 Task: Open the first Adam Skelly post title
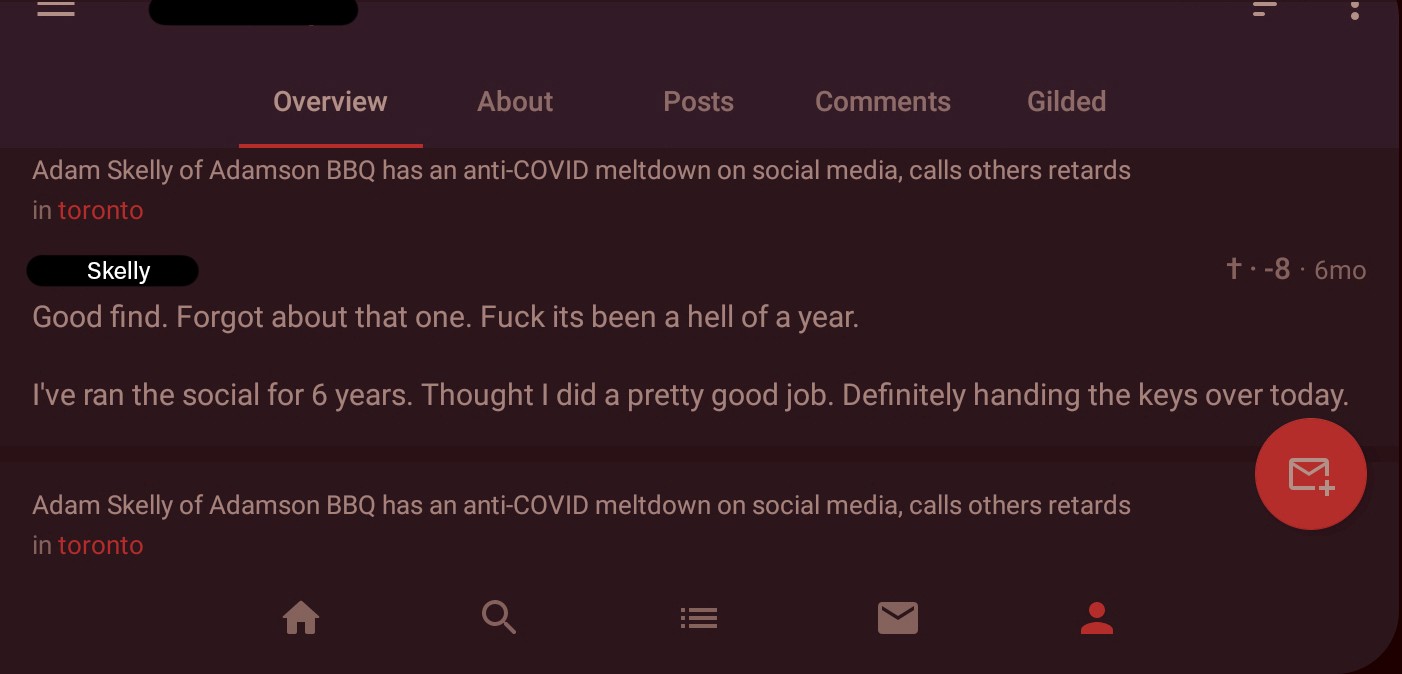tap(581, 170)
